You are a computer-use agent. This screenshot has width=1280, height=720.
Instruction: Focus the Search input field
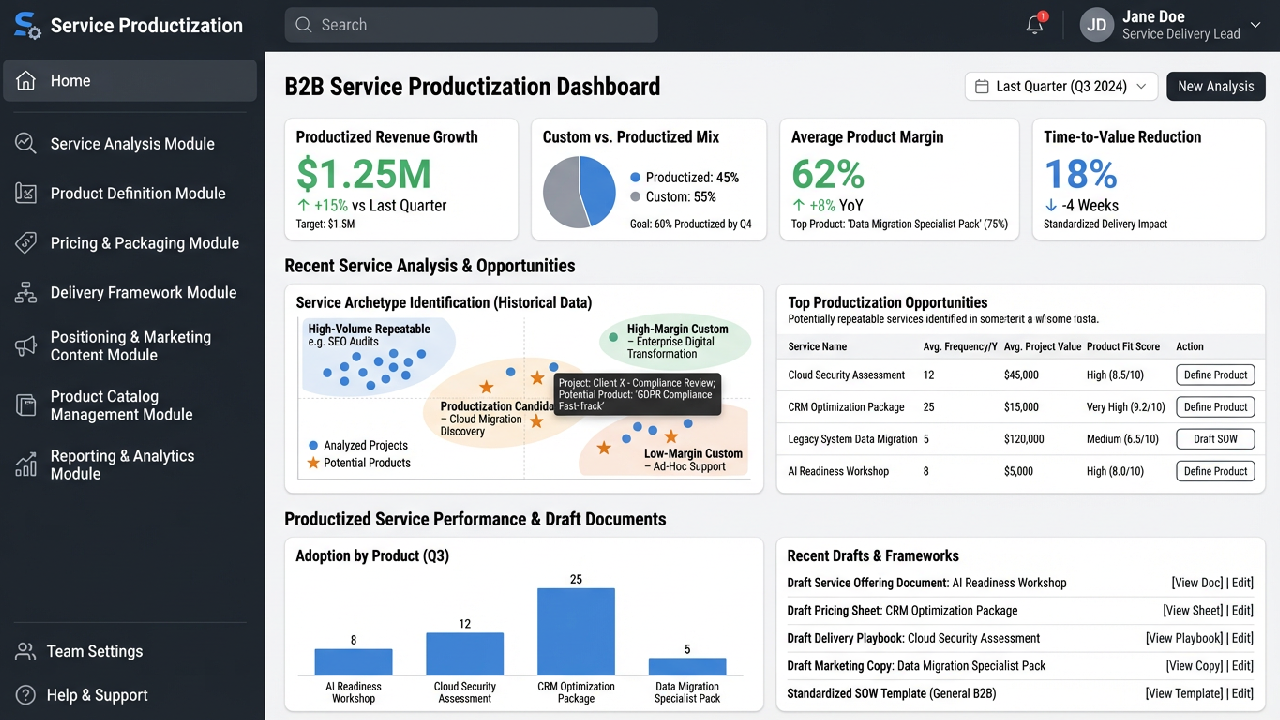[x=471, y=25]
